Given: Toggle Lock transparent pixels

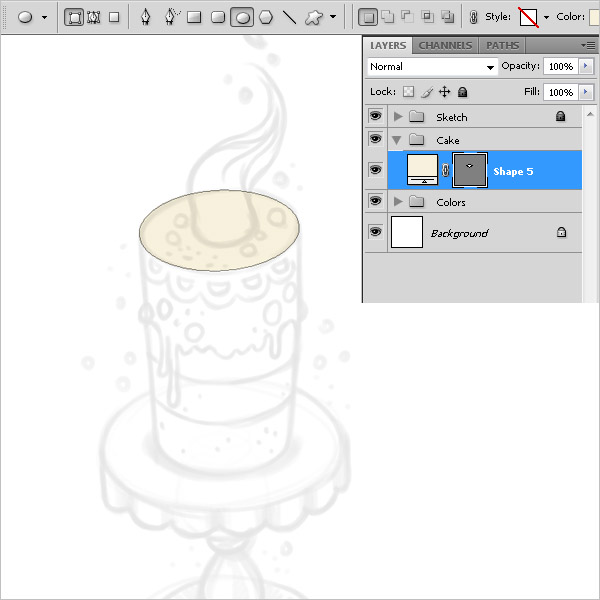Looking at the screenshot, I should [408, 92].
